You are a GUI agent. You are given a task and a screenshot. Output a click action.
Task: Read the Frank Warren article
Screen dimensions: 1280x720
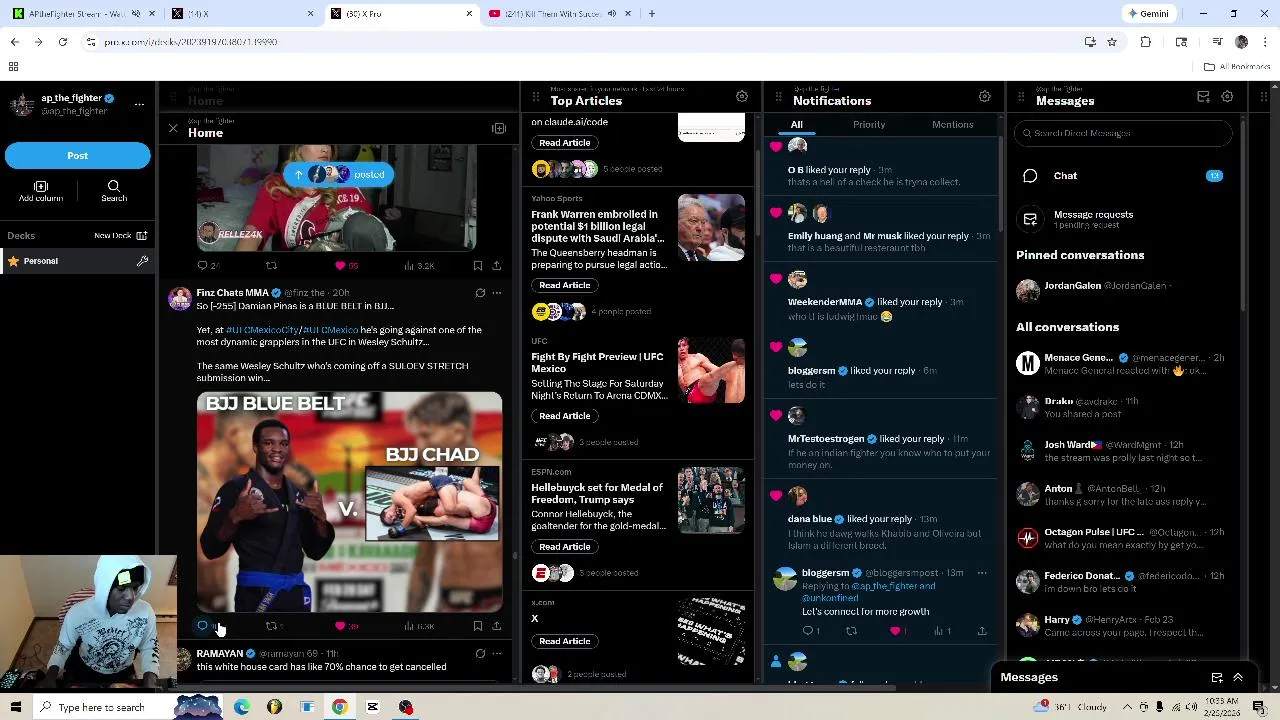(x=564, y=285)
